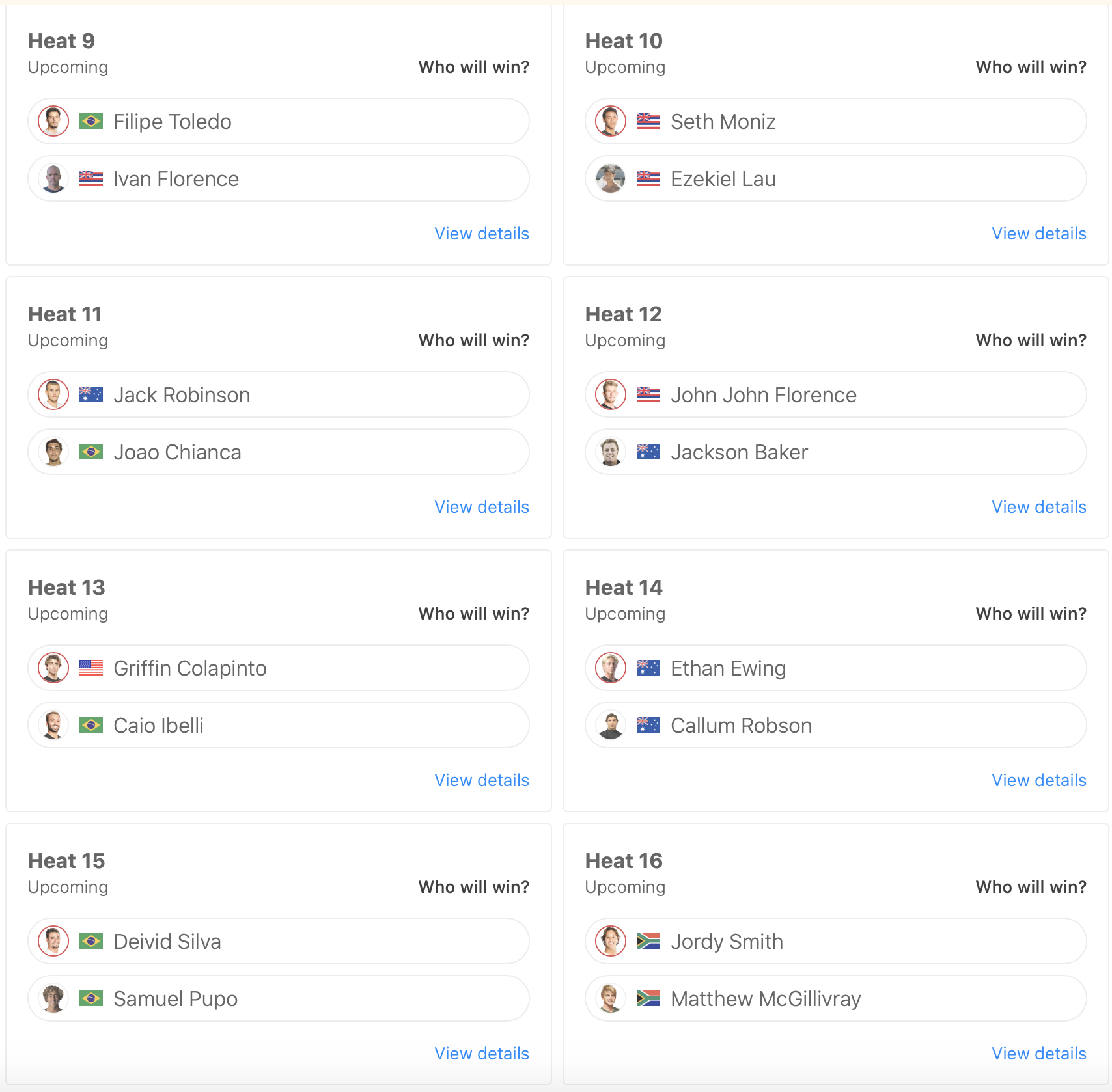This screenshot has width=1112, height=1092.
Task: Choose Matthew McGillivray to win Heat 16
Action: click(x=835, y=999)
